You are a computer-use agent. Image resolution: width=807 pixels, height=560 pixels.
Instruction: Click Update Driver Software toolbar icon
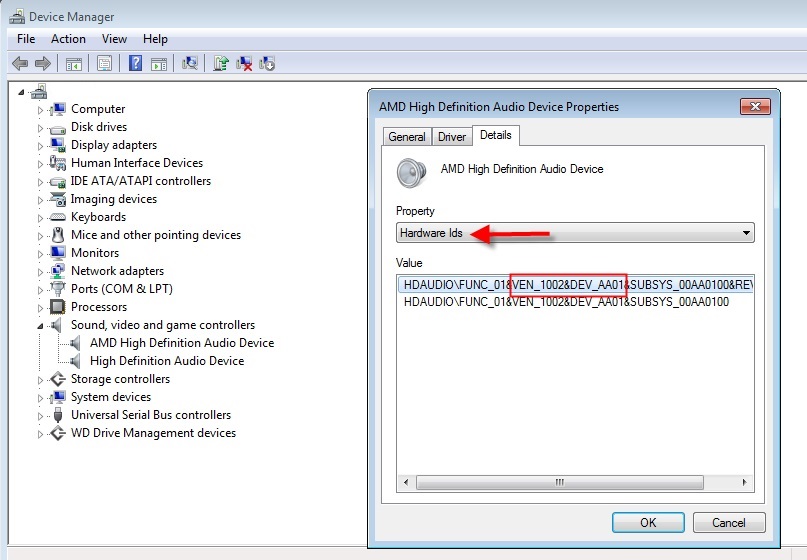221,63
